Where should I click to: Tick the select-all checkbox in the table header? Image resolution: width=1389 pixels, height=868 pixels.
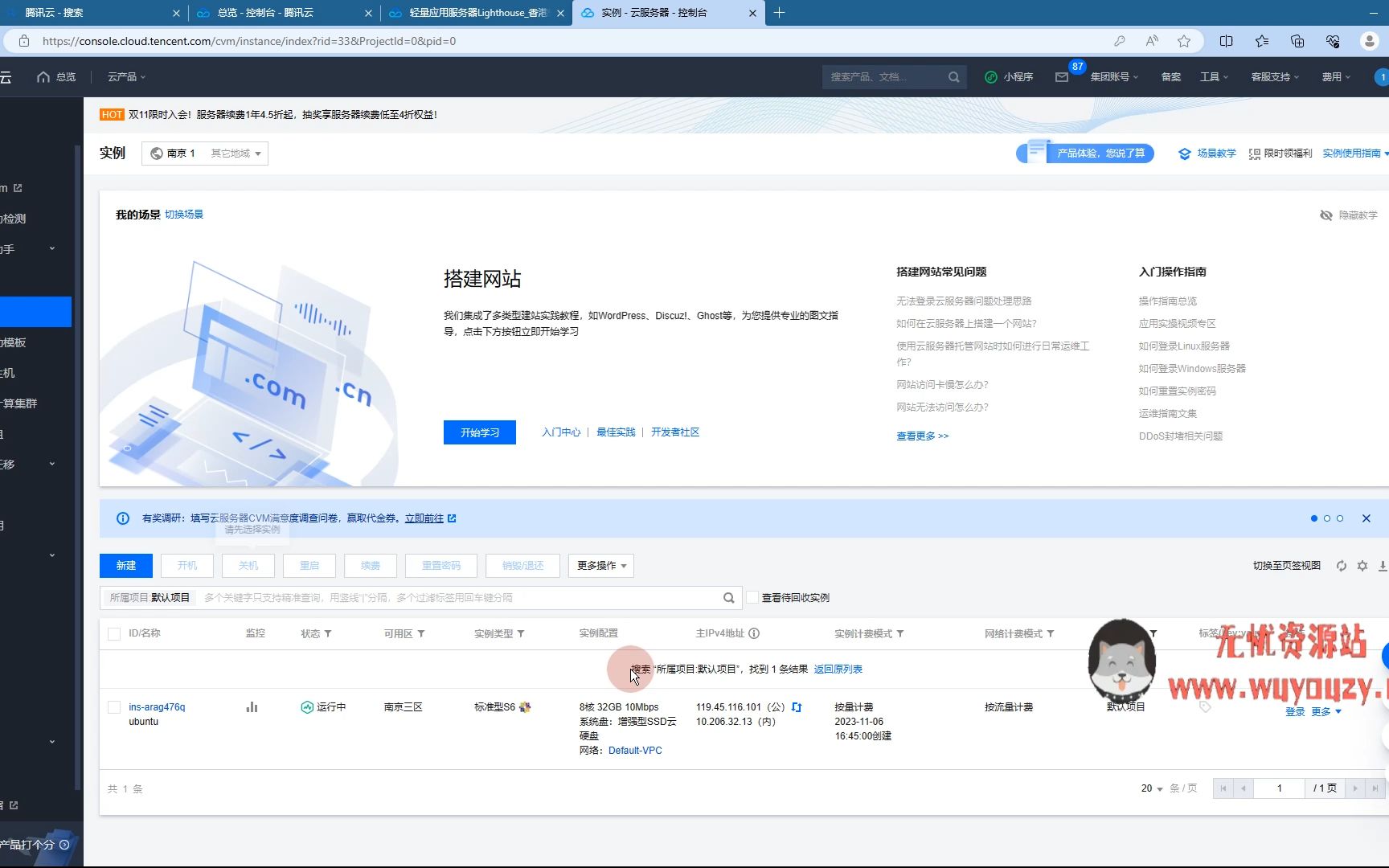coord(114,634)
